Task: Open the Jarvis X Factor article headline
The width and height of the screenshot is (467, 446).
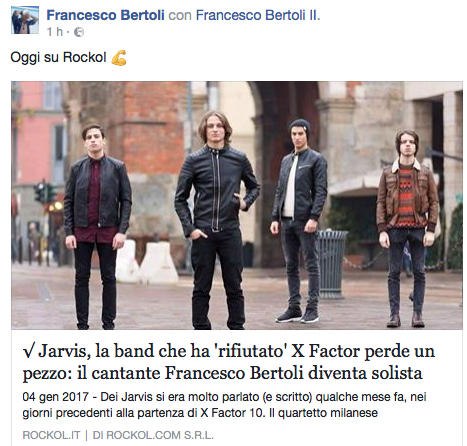Action: 229,362
